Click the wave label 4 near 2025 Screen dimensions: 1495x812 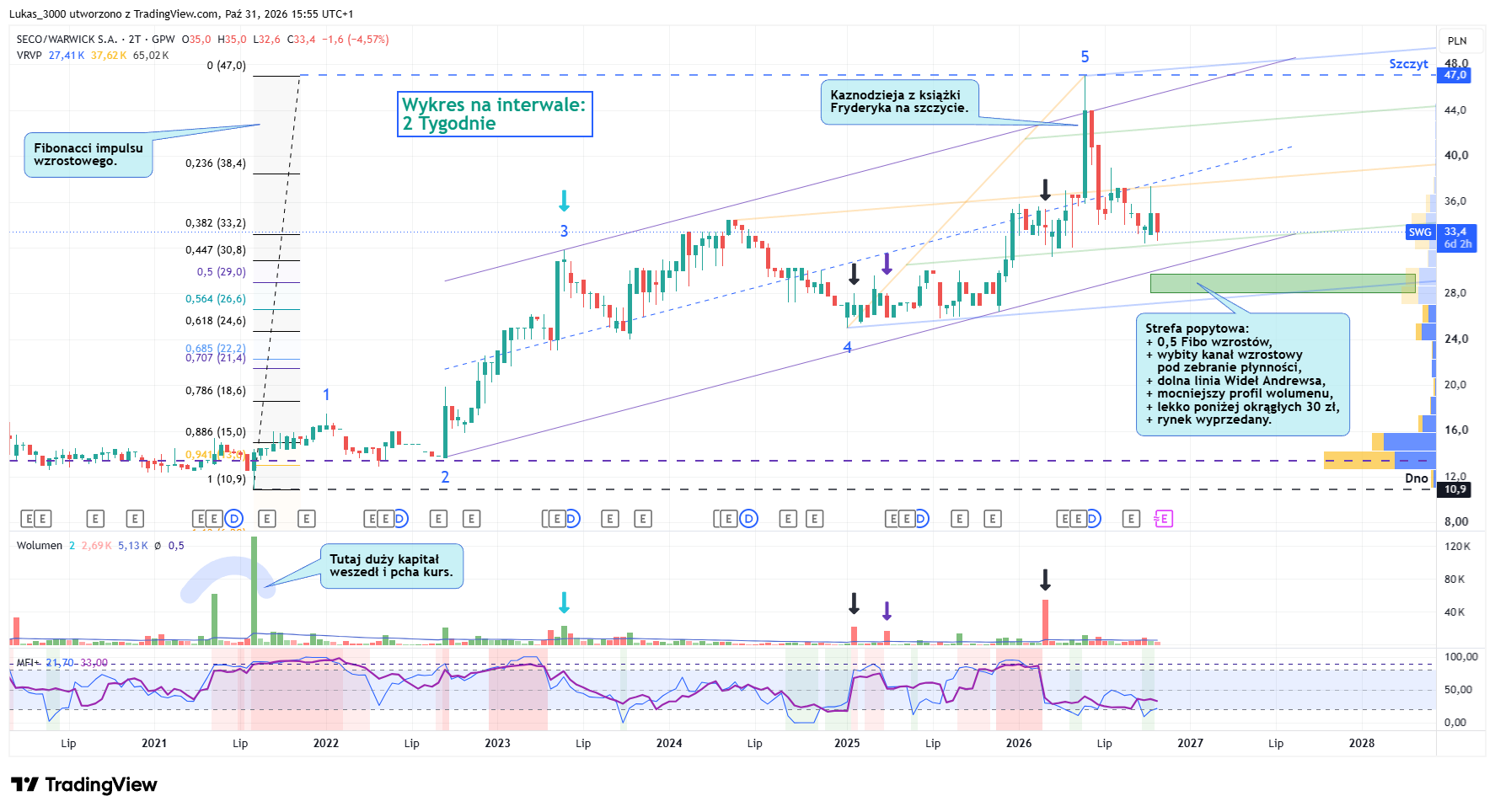click(x=847, y=348)
